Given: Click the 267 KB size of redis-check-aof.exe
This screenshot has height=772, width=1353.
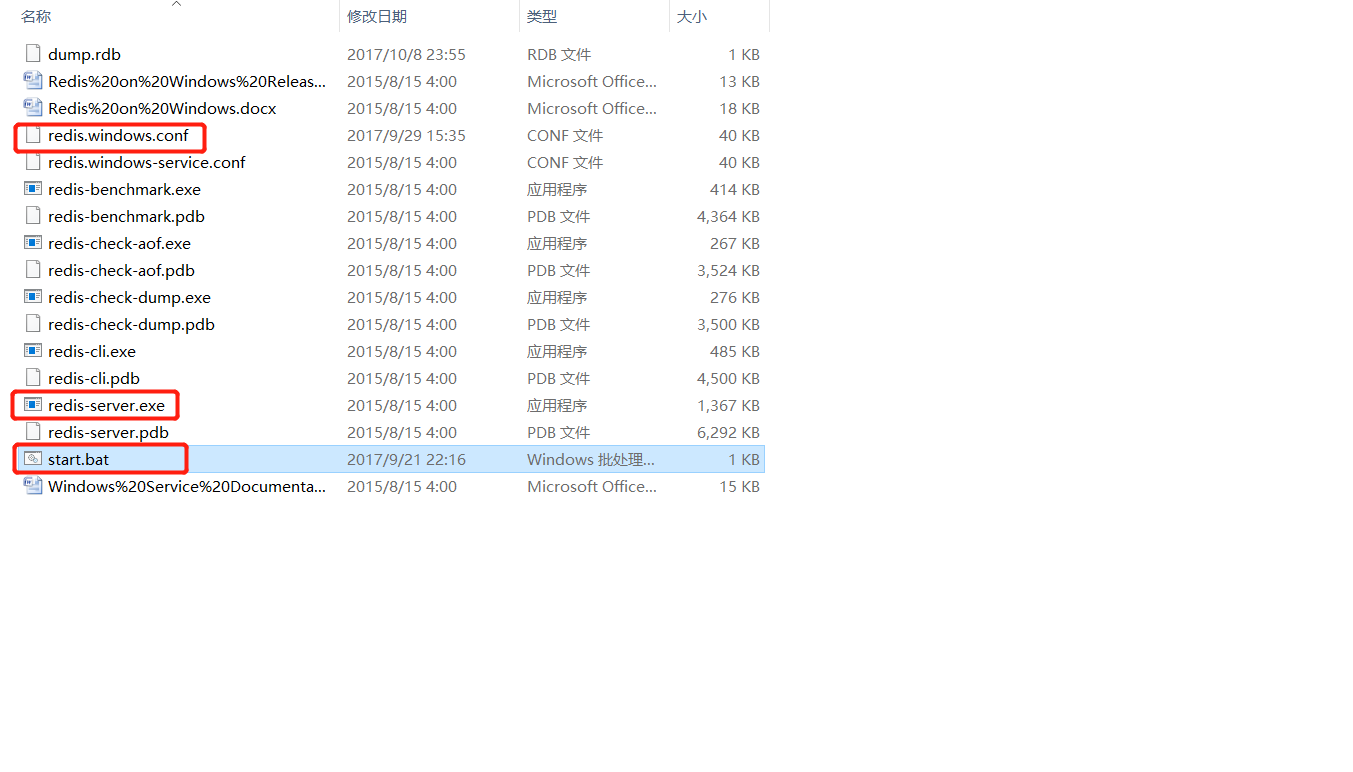Looking at the screenshot, I should [x=735, y=243].
